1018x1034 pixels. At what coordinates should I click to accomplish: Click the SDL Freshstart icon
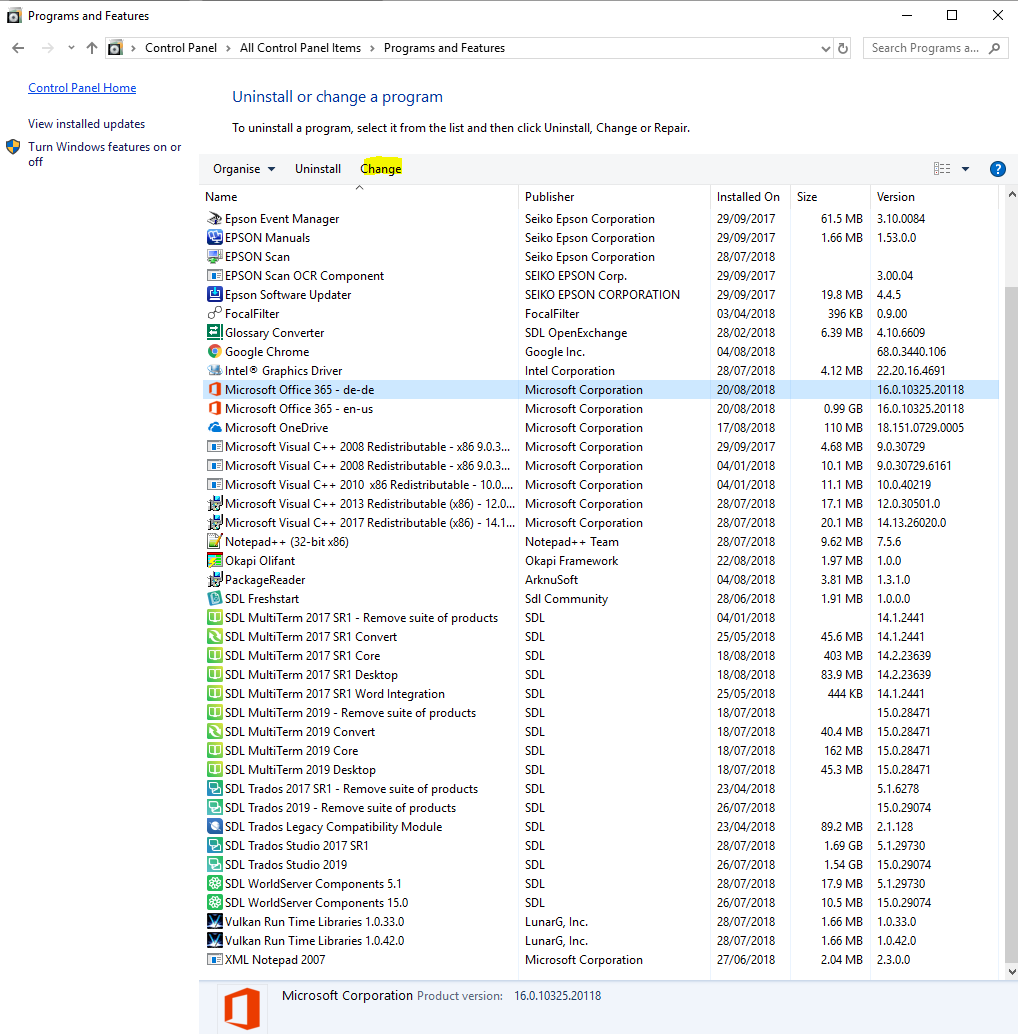click(x=214, y=599)
